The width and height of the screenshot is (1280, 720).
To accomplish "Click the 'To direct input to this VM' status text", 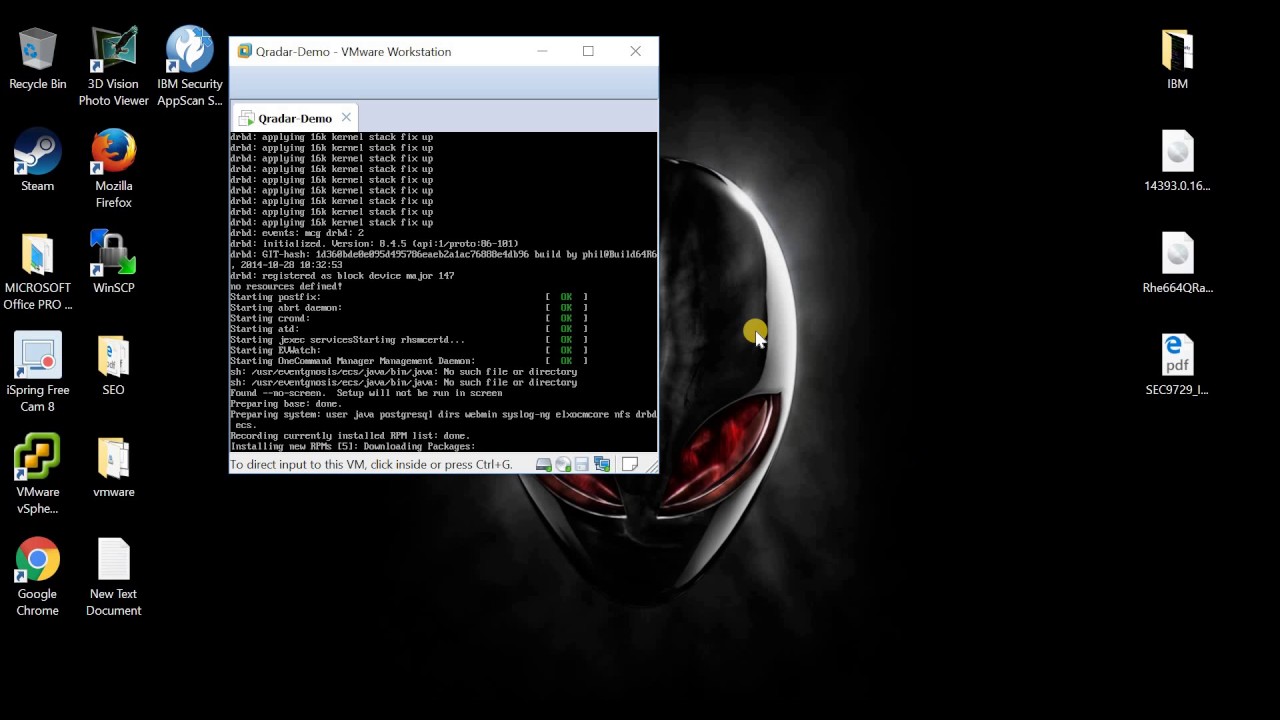I will pyautogui.click(x=371, y=465).
